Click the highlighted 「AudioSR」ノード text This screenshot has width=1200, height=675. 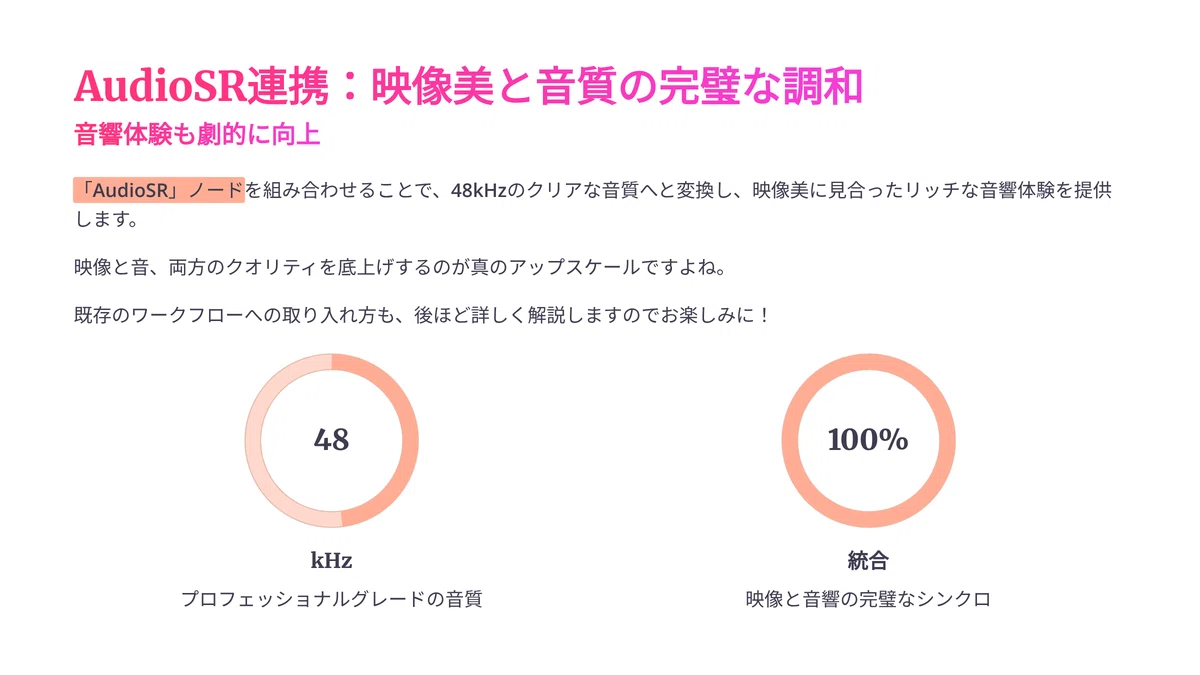(159, 190)
